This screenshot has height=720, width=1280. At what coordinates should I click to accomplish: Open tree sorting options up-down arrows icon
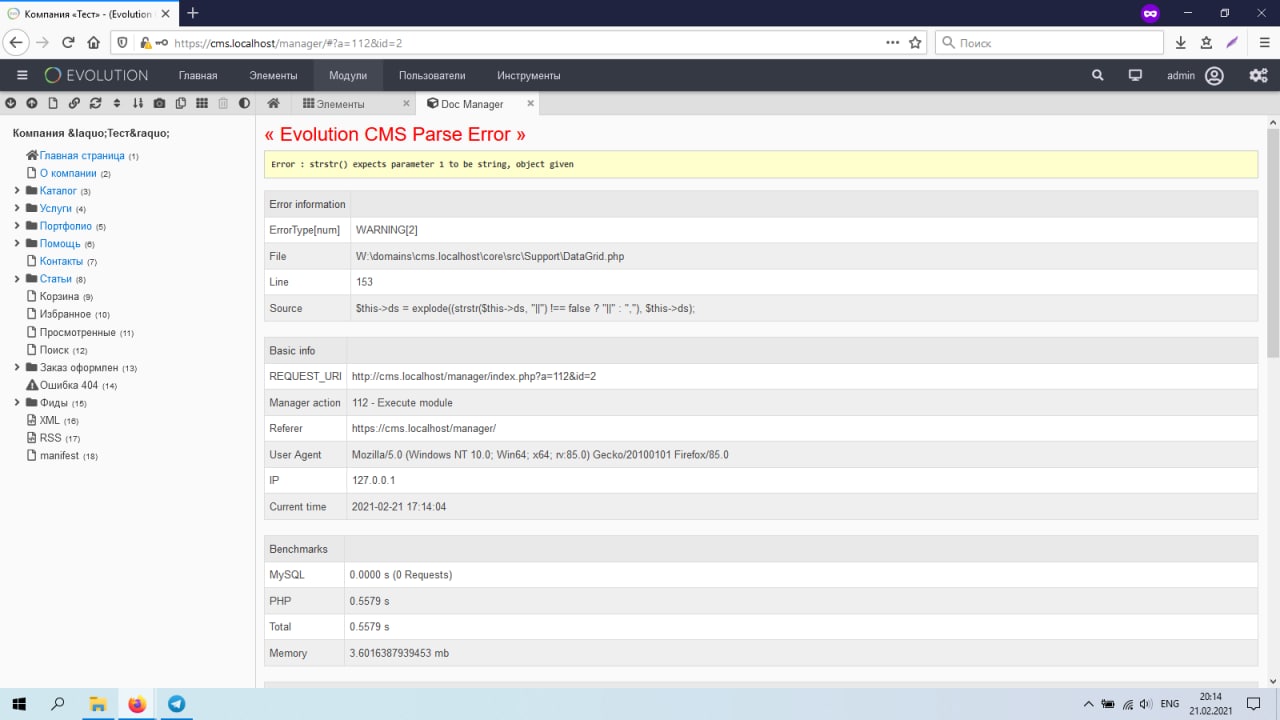pyautogui.click(x=117, y=103)
